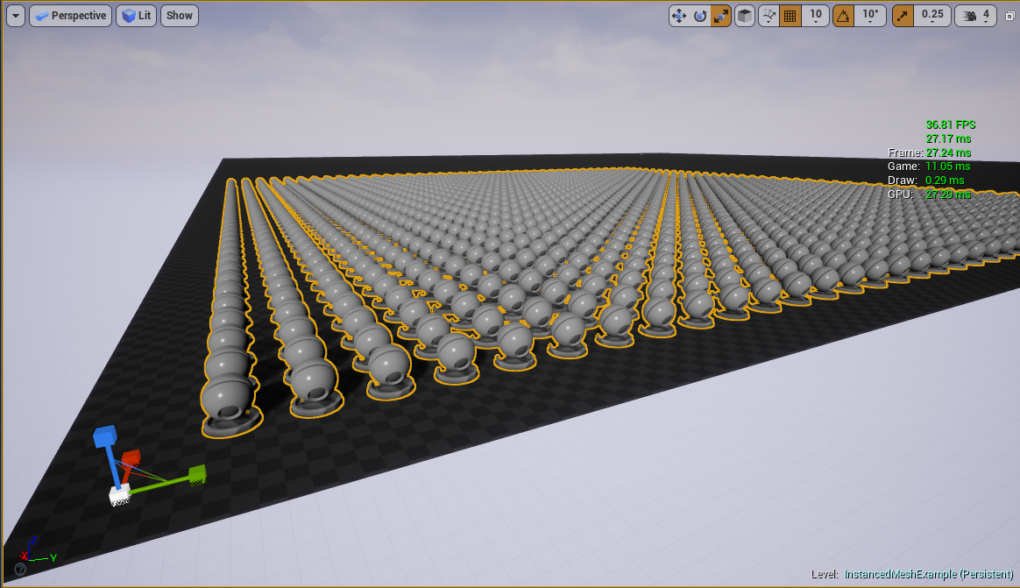Select the scale tool
Screen dimensions: 1020x588
coord(721,16)
